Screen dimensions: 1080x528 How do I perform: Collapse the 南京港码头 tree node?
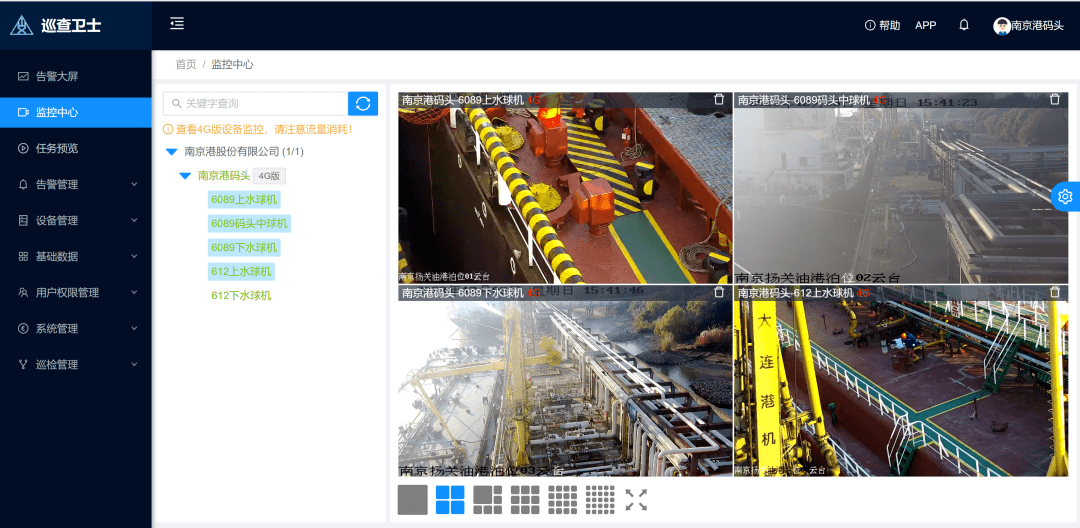click(185, 176)
